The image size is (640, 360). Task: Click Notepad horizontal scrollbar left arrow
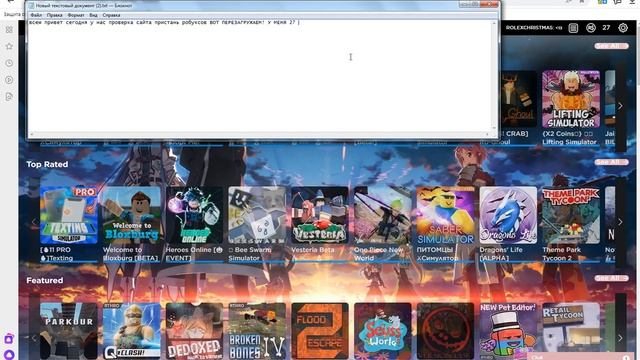pos(31,134)
